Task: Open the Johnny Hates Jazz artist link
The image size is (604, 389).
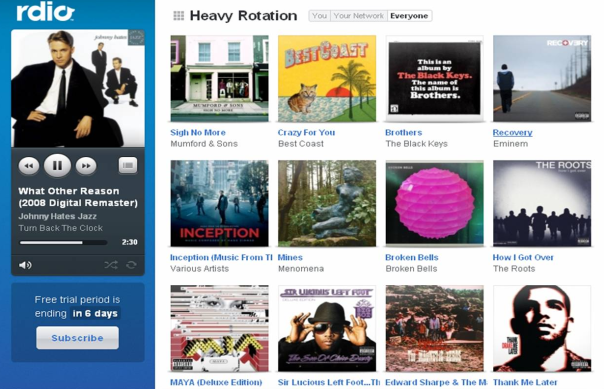Action: pyautogui.click(x=57, y=216)
